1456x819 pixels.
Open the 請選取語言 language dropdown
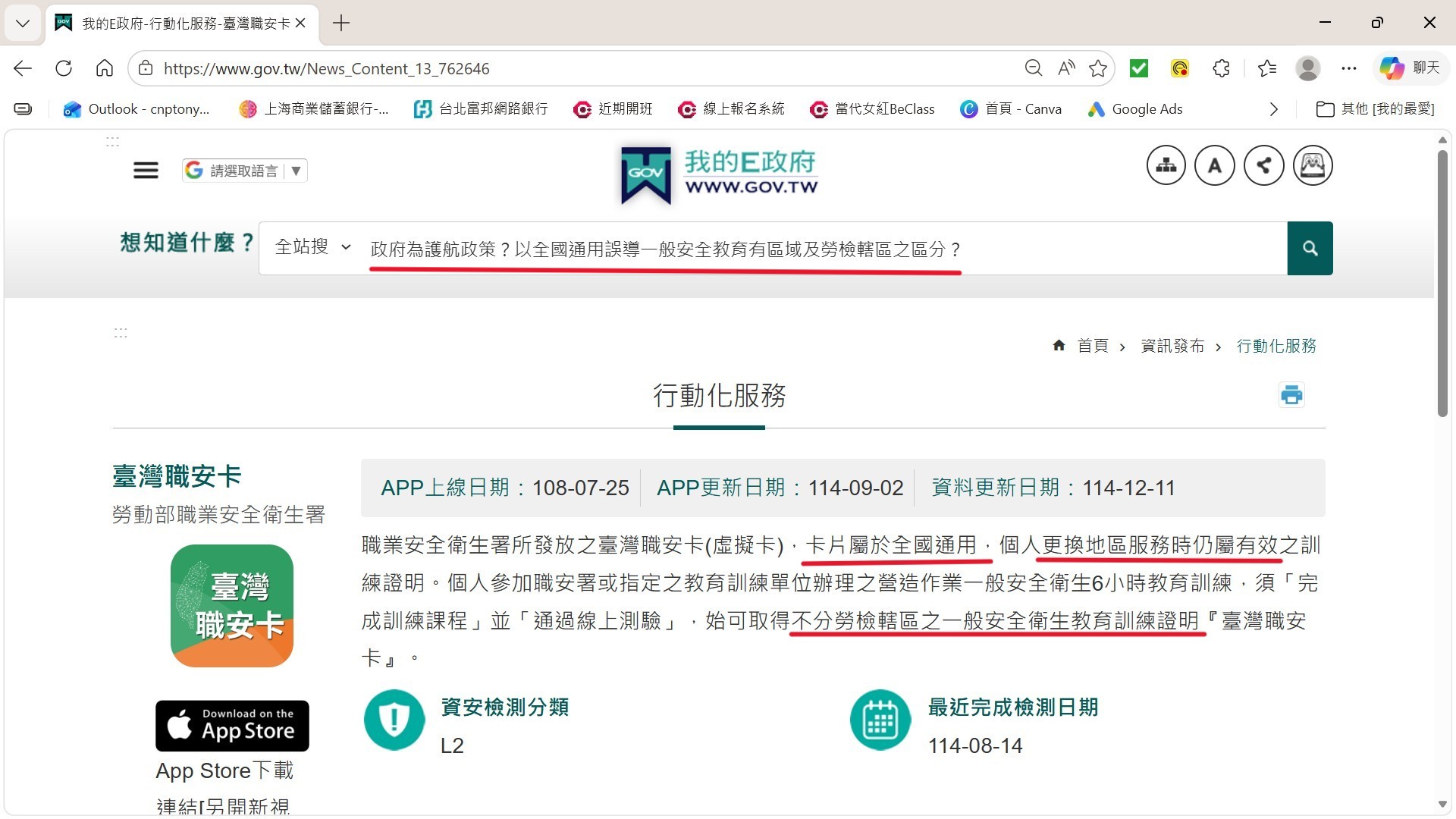pos(244,171)
